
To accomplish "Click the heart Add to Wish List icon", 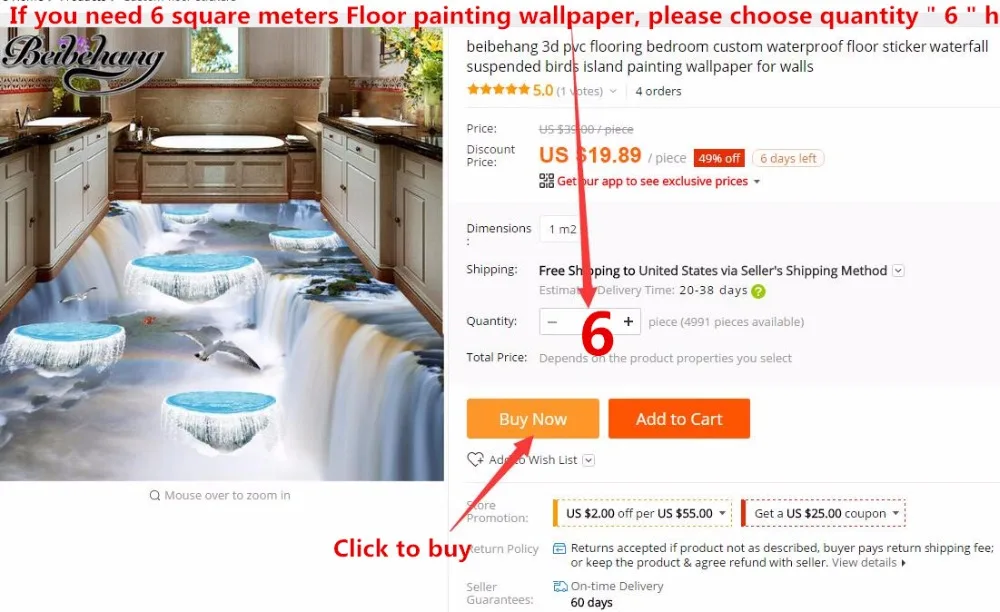I will 475,460.
